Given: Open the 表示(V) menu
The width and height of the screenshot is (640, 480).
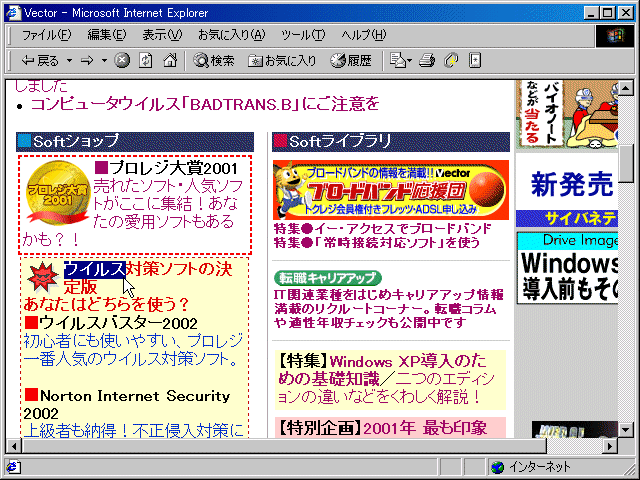Looking at the screenshot, I should [x=162, y=35].
